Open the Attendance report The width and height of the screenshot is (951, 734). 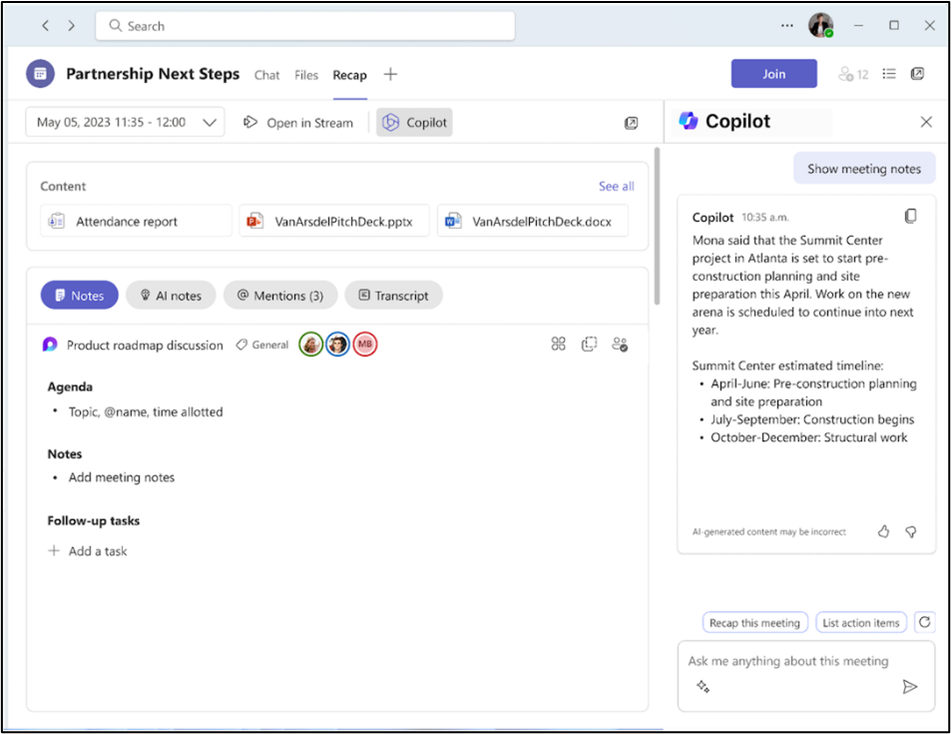tap(136, 221)
